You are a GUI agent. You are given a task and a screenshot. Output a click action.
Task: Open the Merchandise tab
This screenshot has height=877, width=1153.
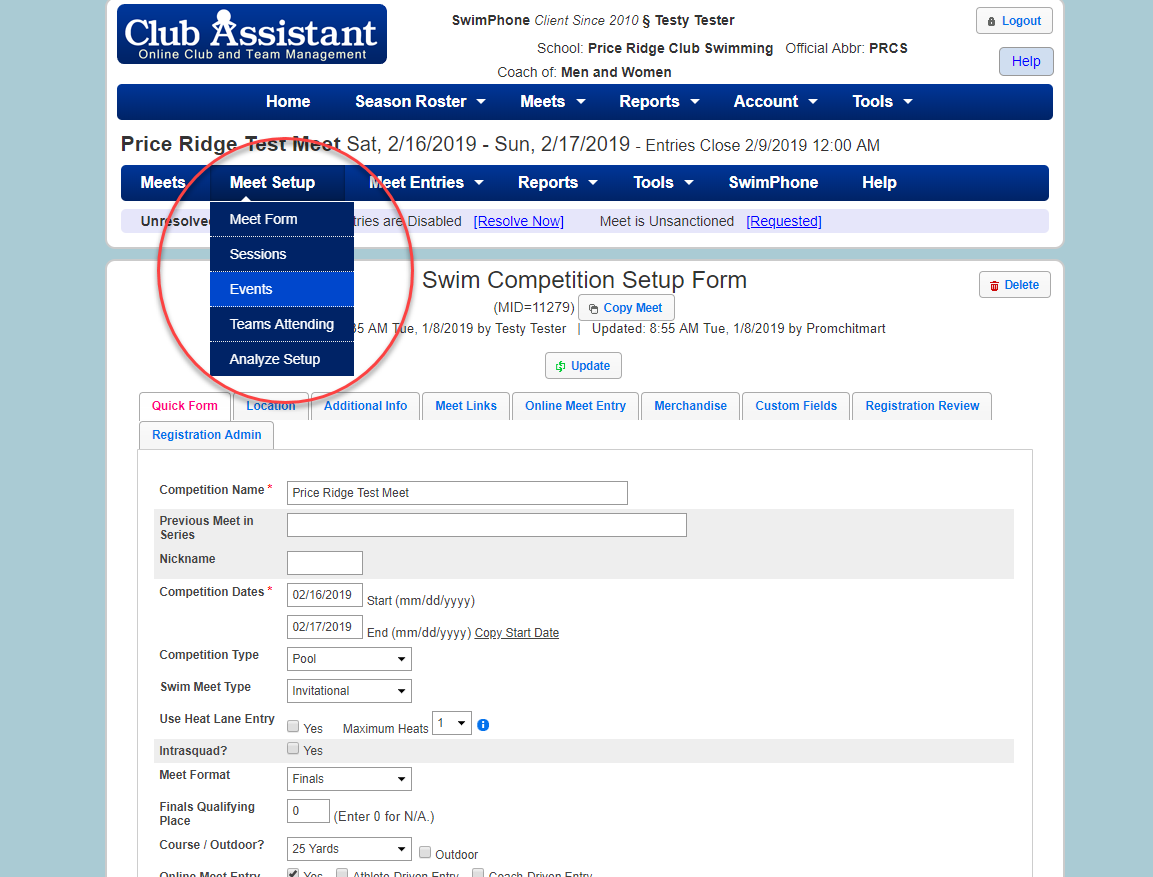pos(690,406)
